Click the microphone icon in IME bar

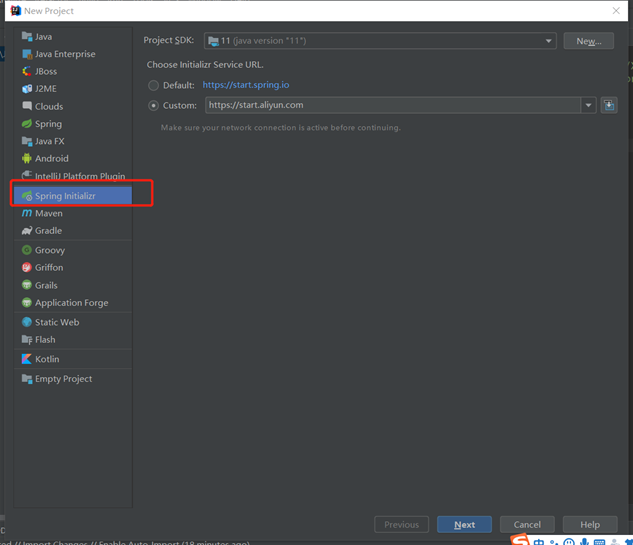pos(584,541)
